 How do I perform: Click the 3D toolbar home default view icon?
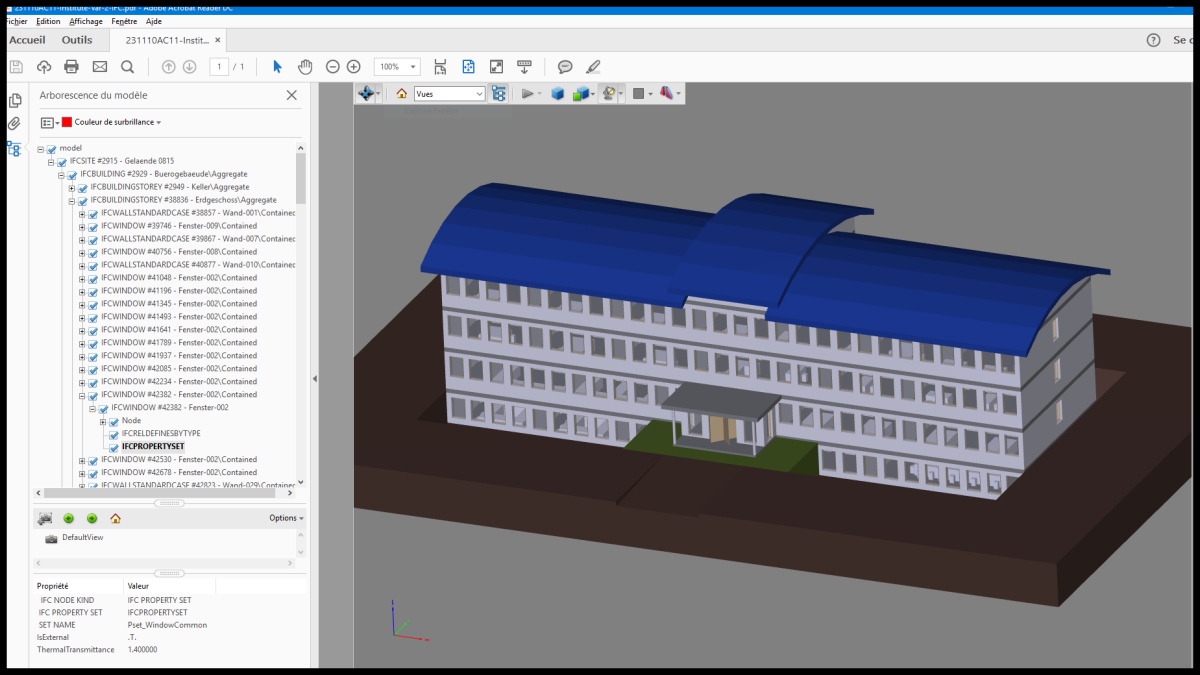[402, 93]
